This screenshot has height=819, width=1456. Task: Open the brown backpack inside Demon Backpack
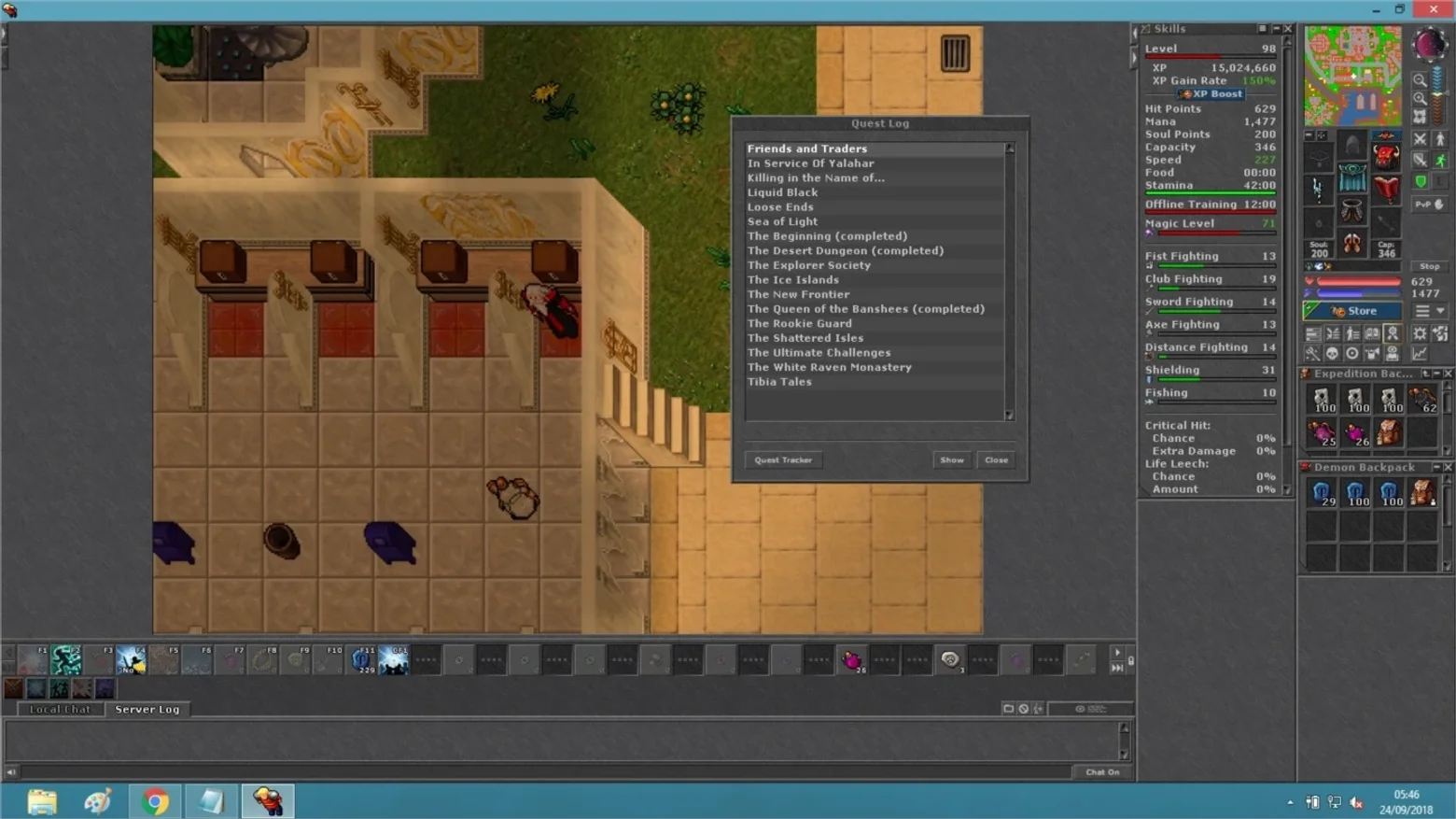click(x=1422, y=493)
